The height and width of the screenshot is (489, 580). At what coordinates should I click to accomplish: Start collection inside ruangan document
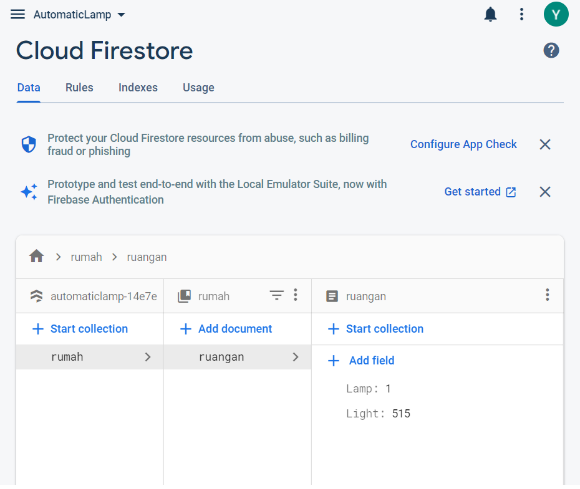(x=375, y=329)
